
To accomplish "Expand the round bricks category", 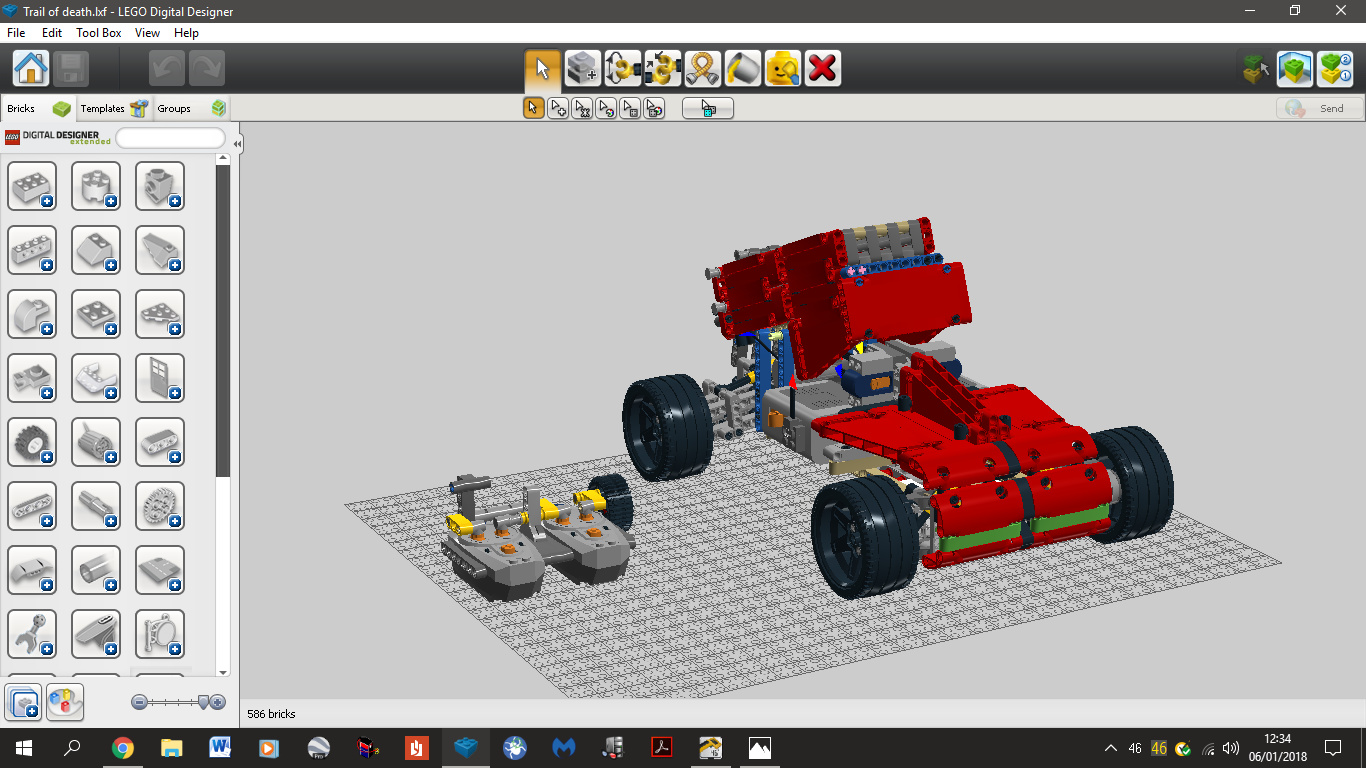I will tap(96, 186).
